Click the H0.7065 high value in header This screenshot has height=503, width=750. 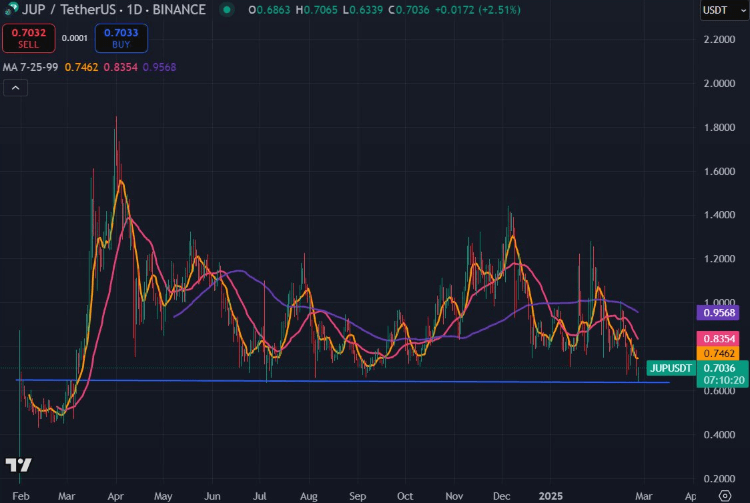click(316, 10)
